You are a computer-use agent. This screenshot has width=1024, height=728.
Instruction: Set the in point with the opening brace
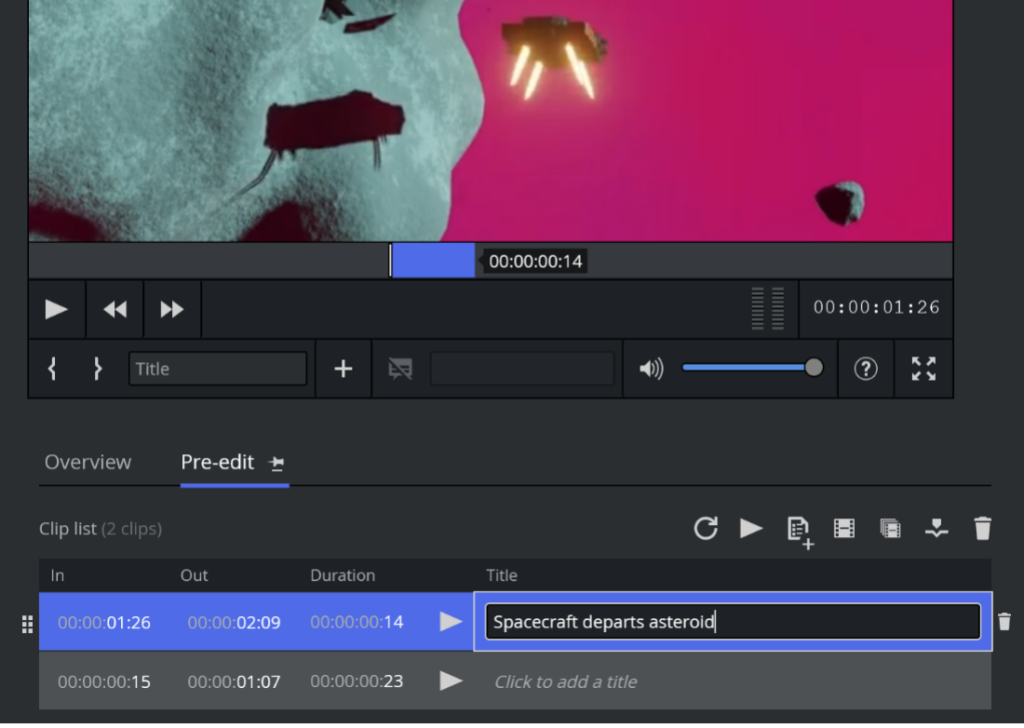coord(53,369)
